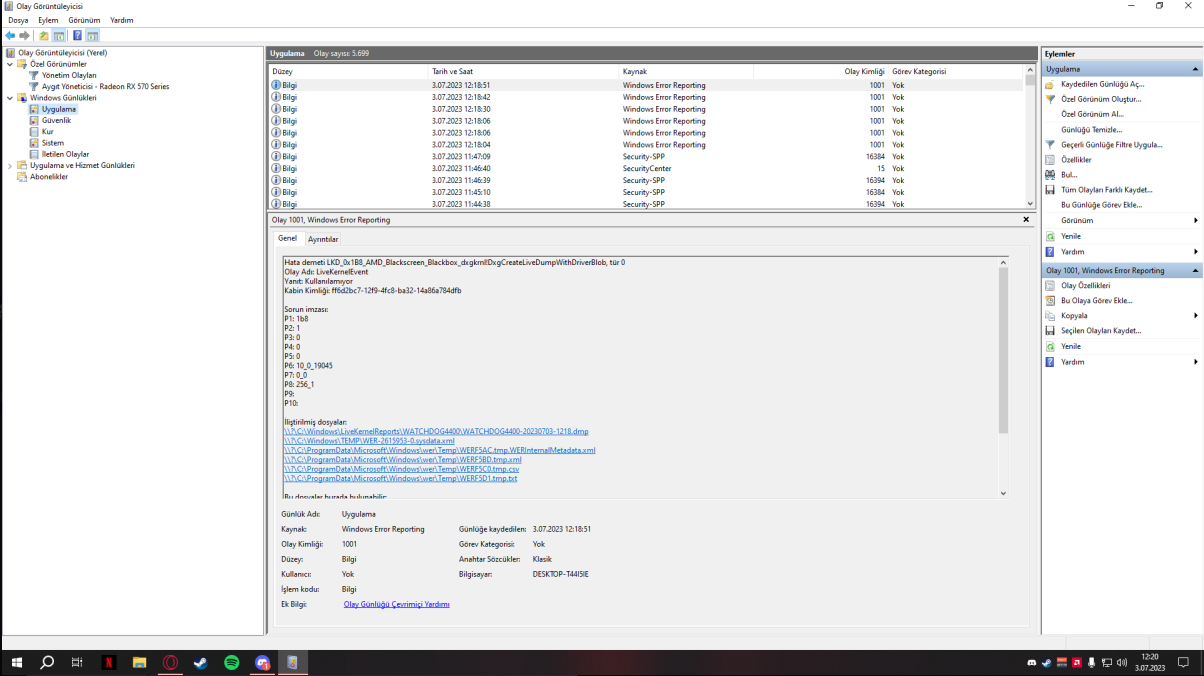The width and height of the screenshot is (1204, 676).
Task: Close the Olay 1001 preview pane
Action: coord(1026,219)
